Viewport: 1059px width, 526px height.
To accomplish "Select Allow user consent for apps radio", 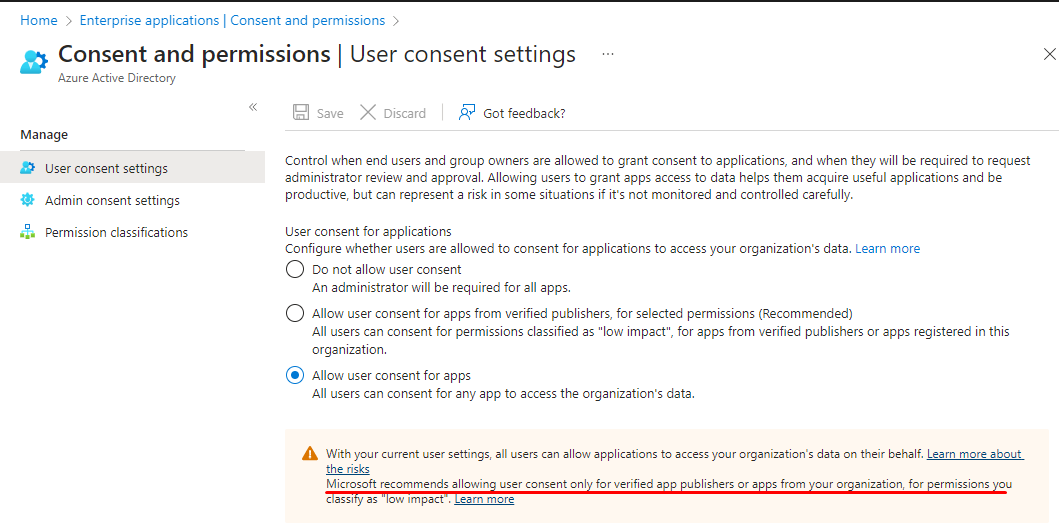I will 295,375.
